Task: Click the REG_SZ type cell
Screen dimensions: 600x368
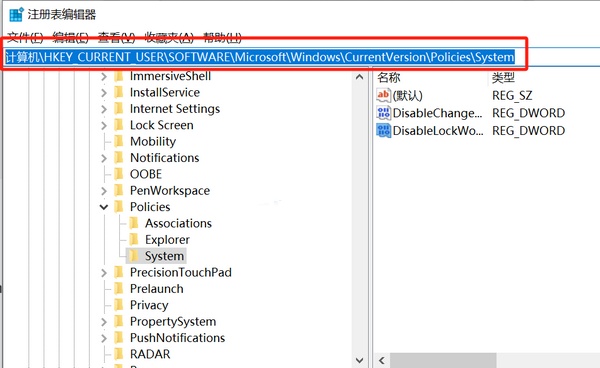Action: pos(512,95)
